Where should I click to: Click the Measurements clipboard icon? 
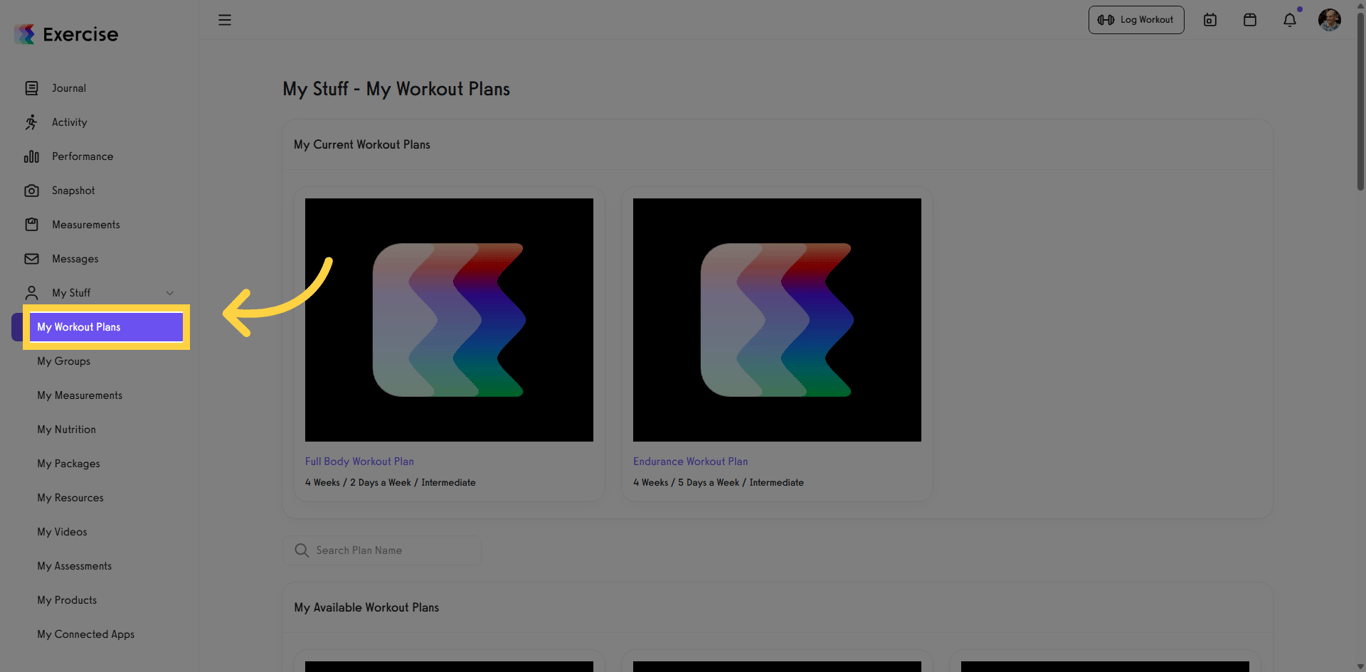pyautogui.click(x=32, y=224)
